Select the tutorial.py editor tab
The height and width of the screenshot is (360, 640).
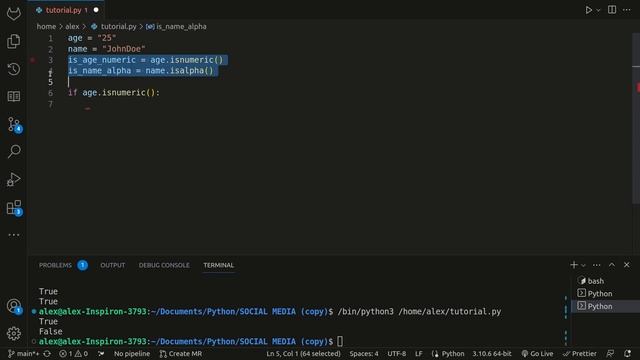pyautogui.click(x=67, y=10)
